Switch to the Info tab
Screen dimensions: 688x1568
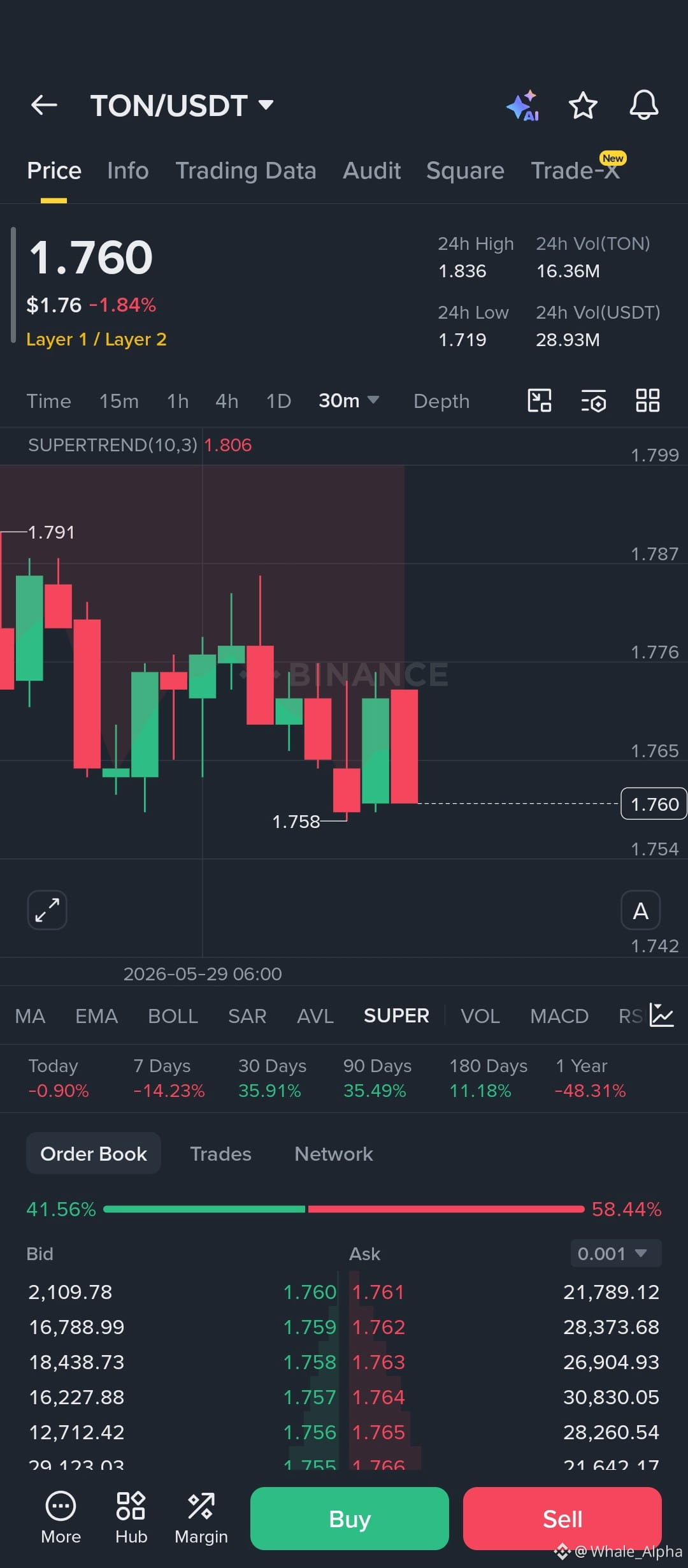128,171
